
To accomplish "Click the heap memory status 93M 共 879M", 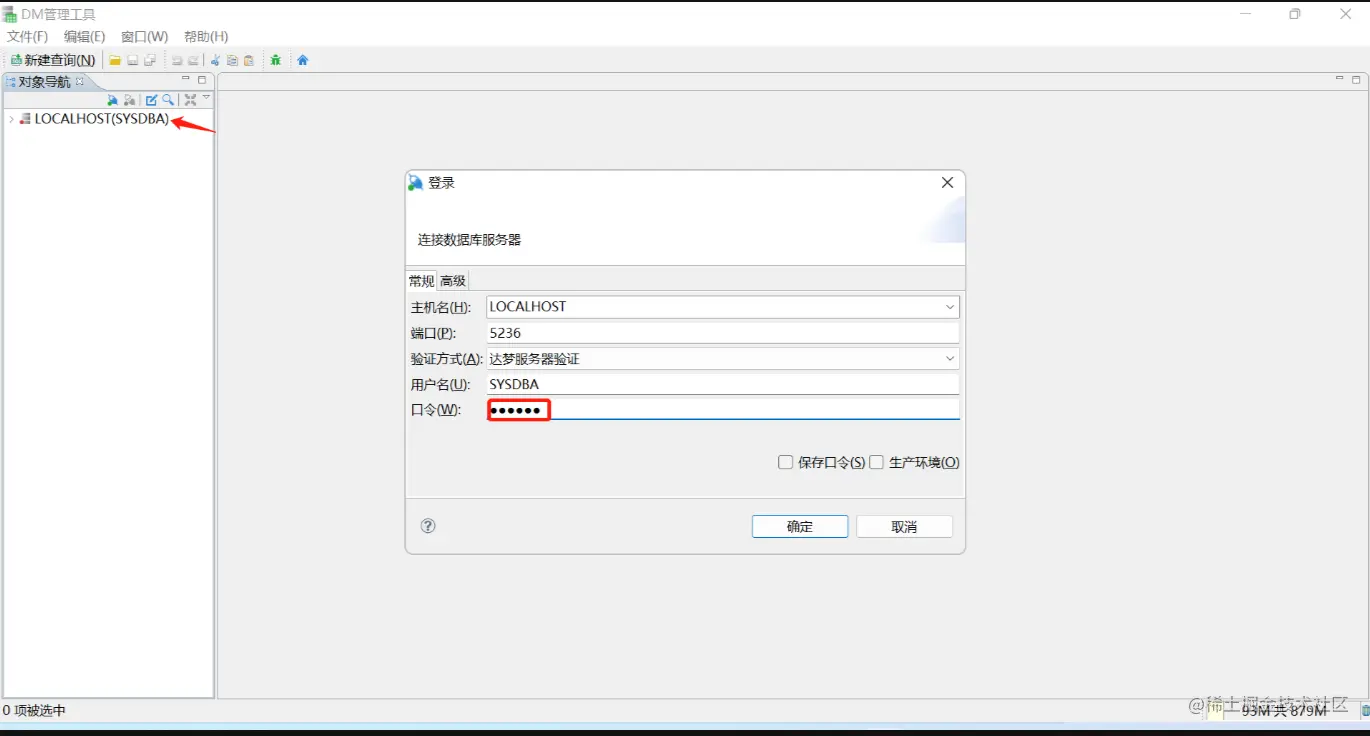I will 1283,710.
